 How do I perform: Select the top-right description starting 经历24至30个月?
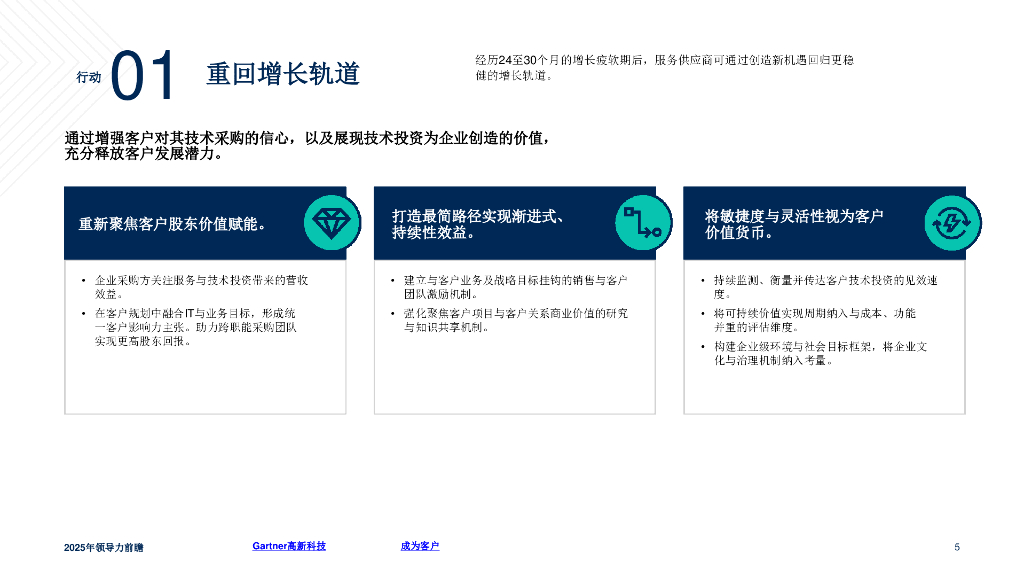[x=663, y=68]
